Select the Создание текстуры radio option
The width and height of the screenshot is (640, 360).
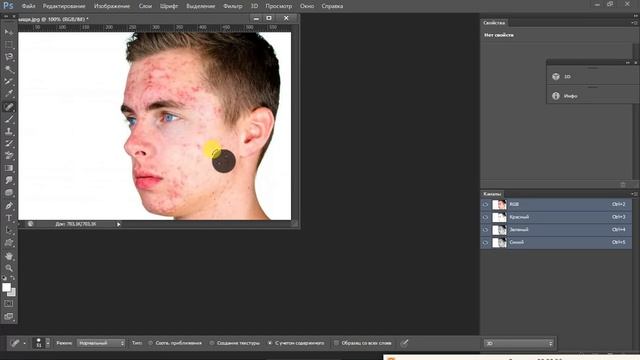[x=212, y=343]
